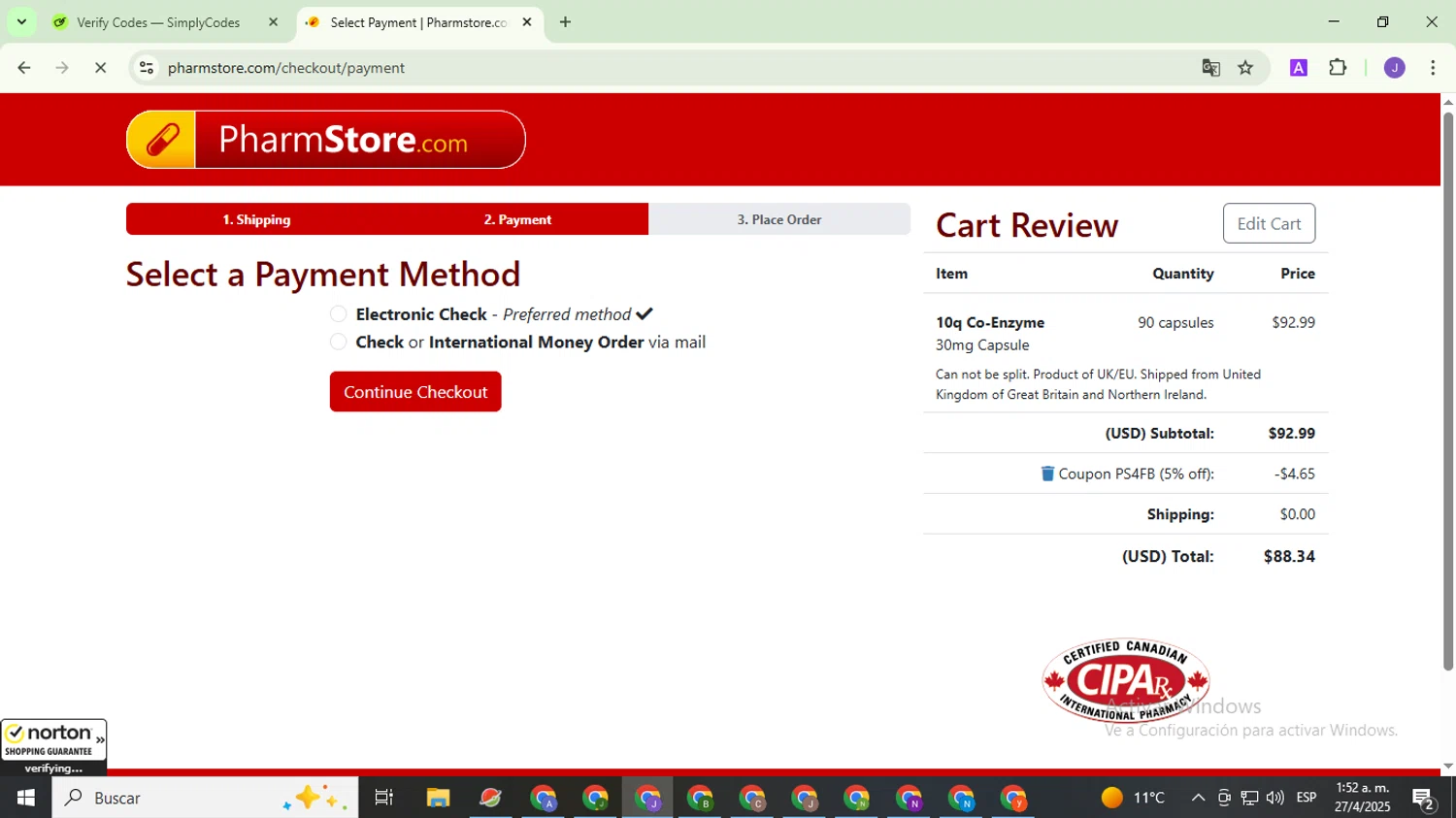Viewport: 1456px width, 818px height.
Task: Open network settings tray icon
Action: (x=1249, y=798)
